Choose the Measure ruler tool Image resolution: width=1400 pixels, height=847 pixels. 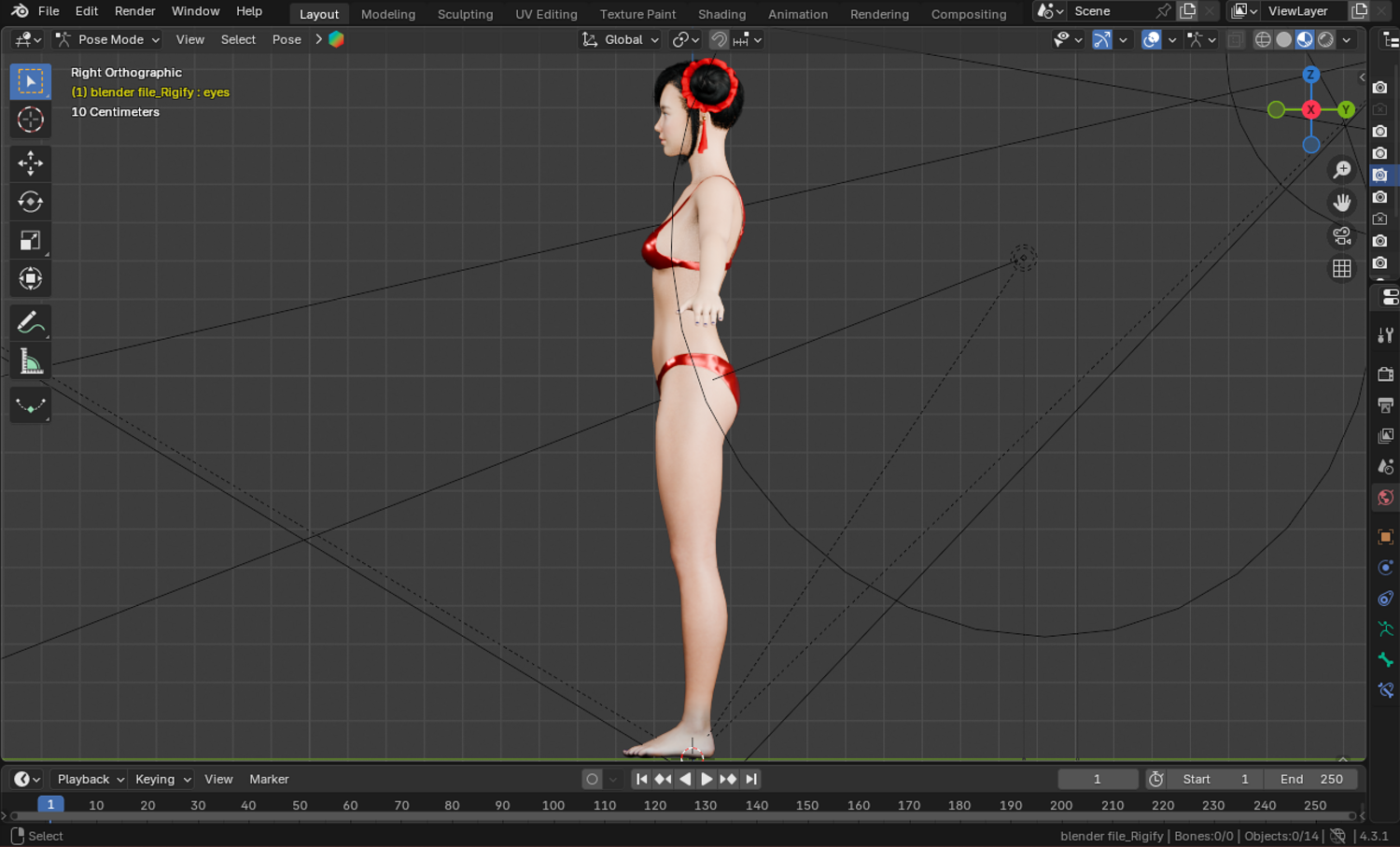pos(30,361)
